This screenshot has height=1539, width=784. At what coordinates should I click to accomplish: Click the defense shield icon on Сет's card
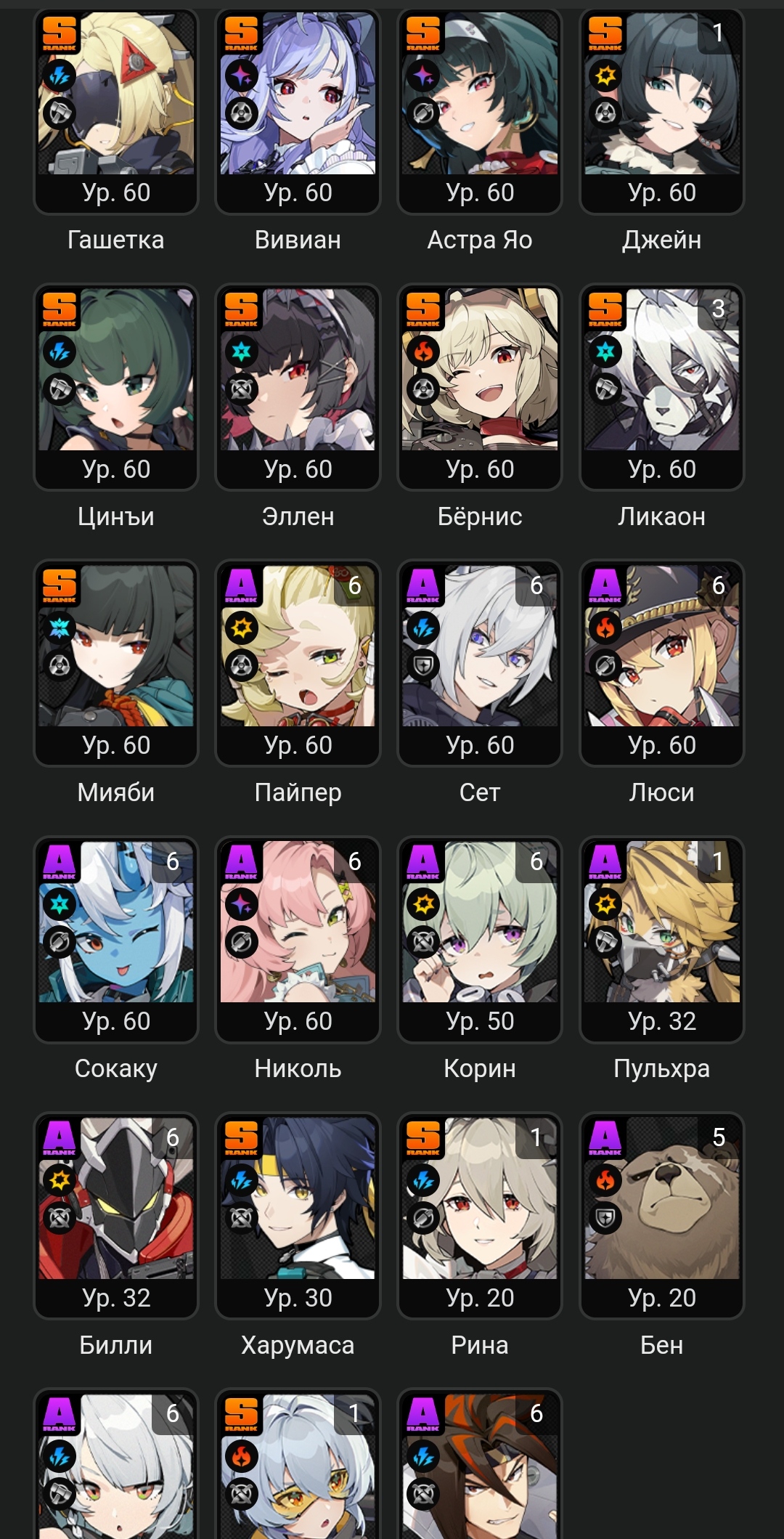tap(423, 665)
